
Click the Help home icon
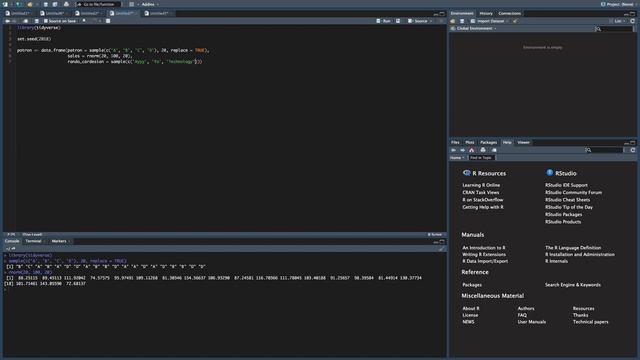pos(471,150)
